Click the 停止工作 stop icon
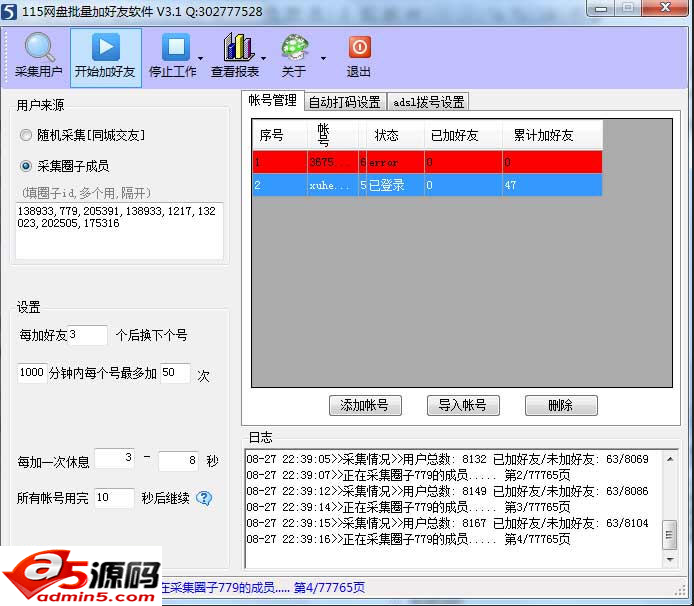Image resolution: width=694 pixels, height=606 pixels. coord(176,47)
